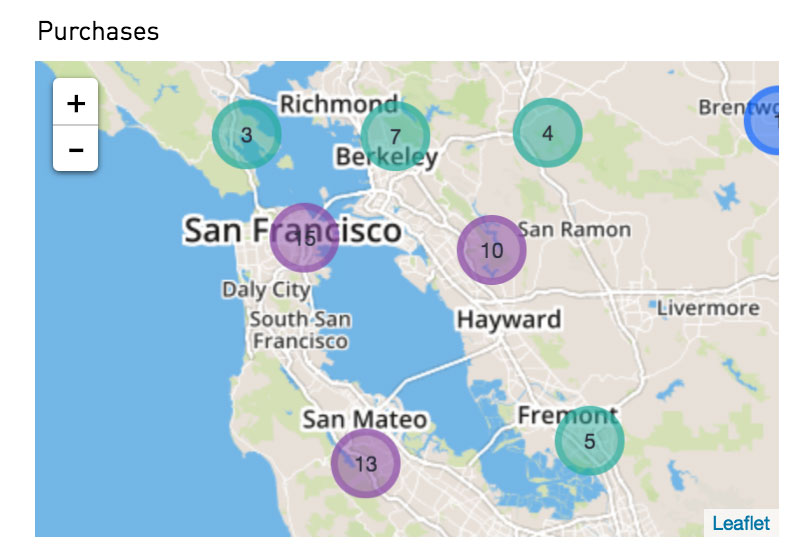Open the cluster marker showing 10
This screenshot has width=800, height=558.
[x=491, y=250]
